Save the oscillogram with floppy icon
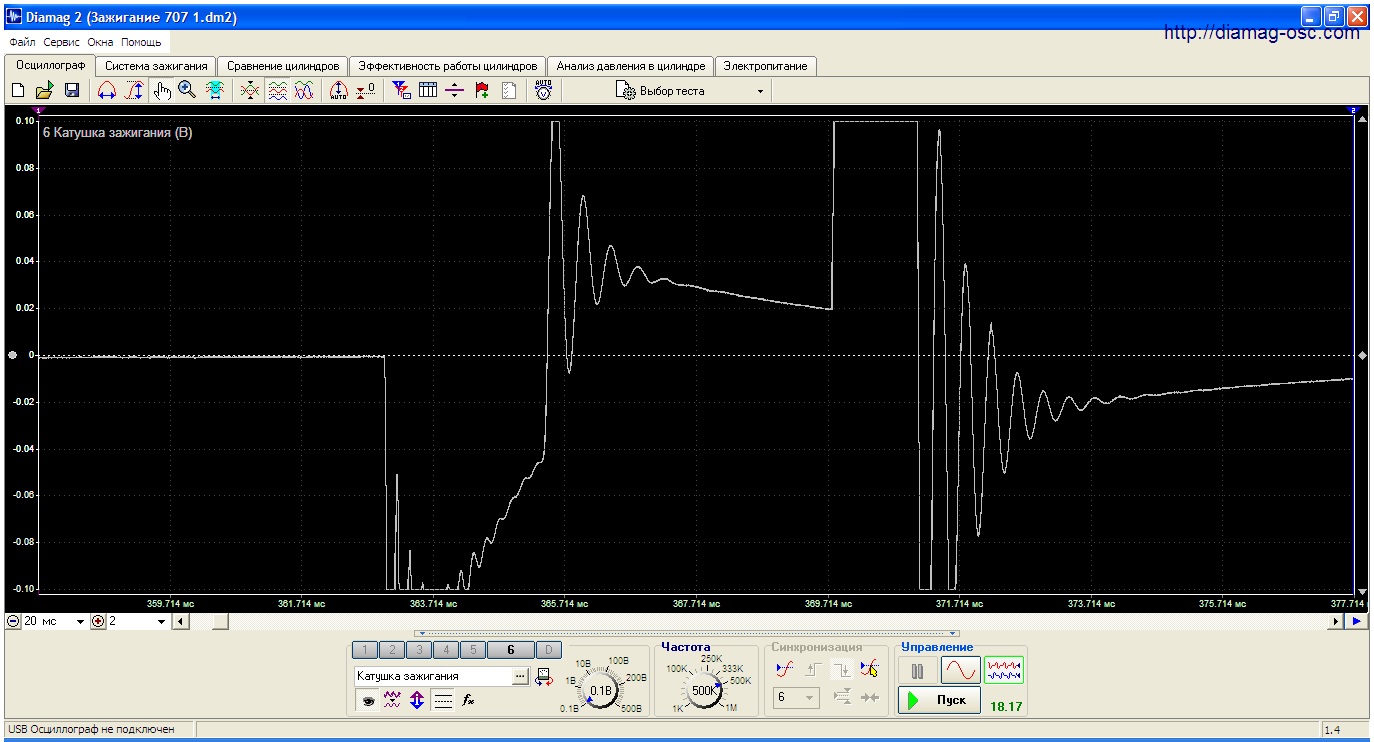This screenshot has width=1374, height=742. [x=72, y=90]
